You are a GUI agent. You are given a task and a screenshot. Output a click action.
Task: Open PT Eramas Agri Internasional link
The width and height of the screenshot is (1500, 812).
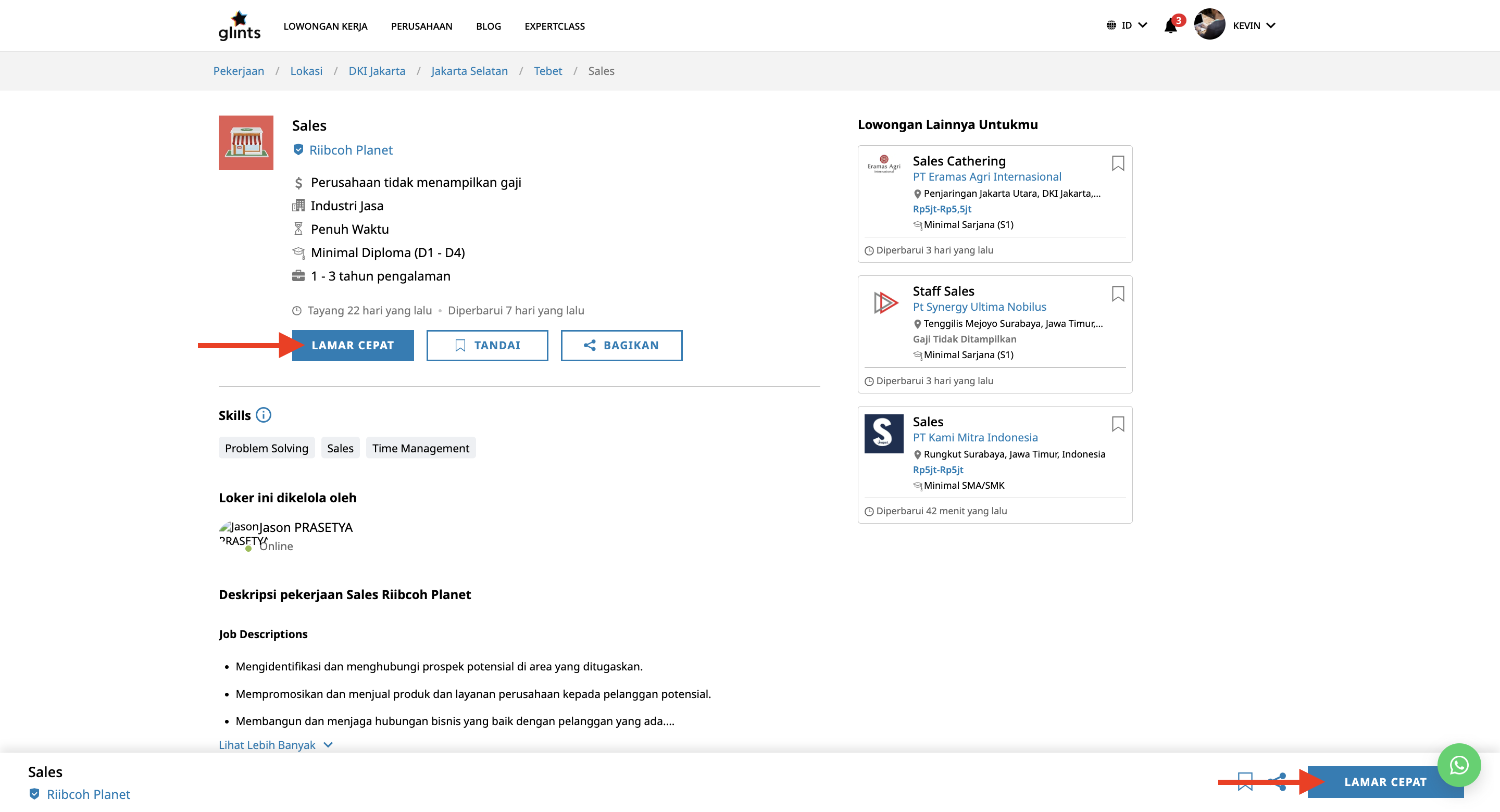click(986, 176)
